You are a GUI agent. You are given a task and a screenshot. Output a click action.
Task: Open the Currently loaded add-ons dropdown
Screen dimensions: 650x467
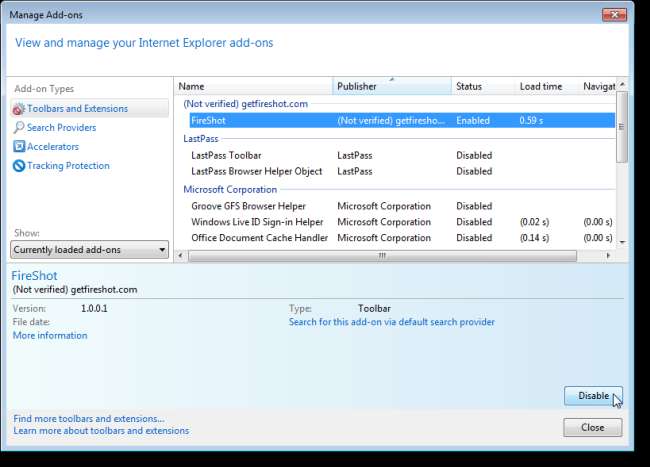[x=90, y=250]
